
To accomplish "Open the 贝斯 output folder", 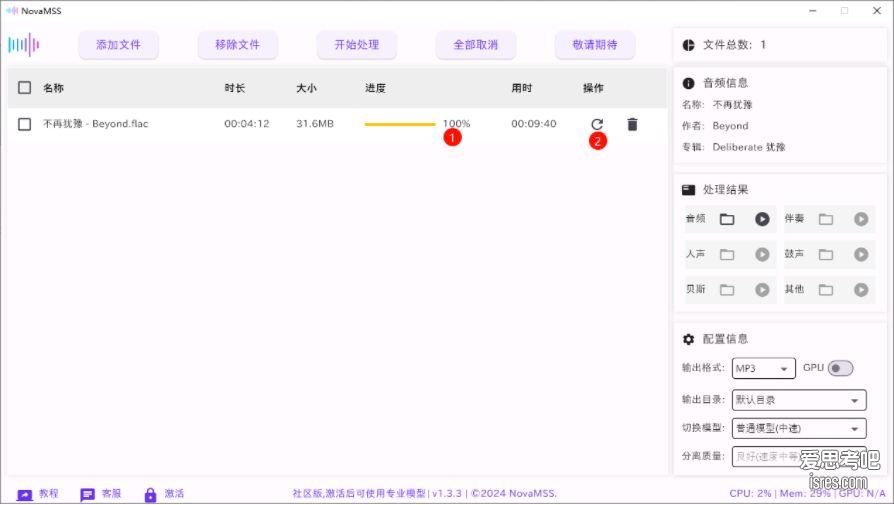I will pos(727,290).
